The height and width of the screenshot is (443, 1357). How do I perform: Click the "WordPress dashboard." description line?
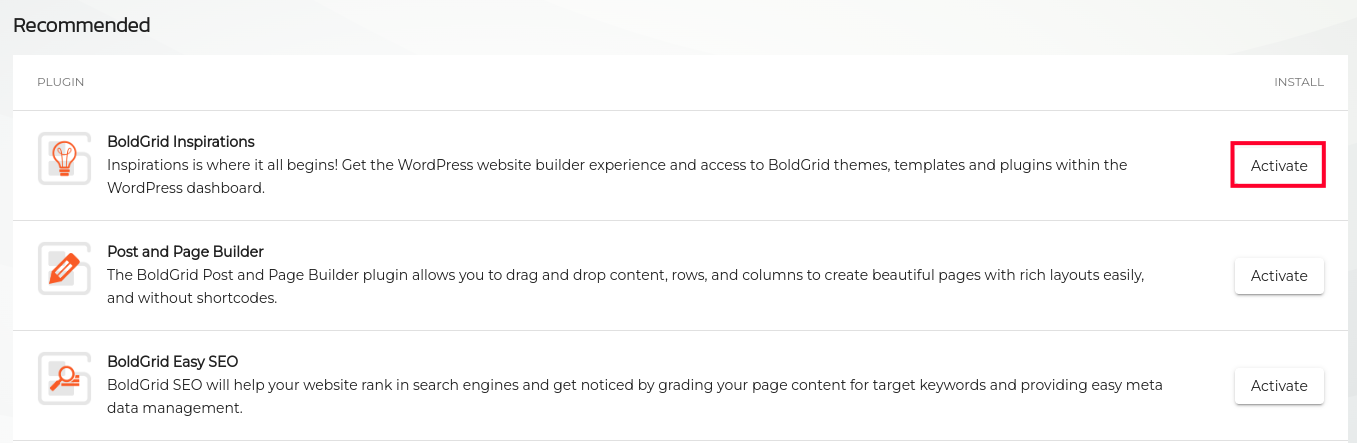click(185, 187)
